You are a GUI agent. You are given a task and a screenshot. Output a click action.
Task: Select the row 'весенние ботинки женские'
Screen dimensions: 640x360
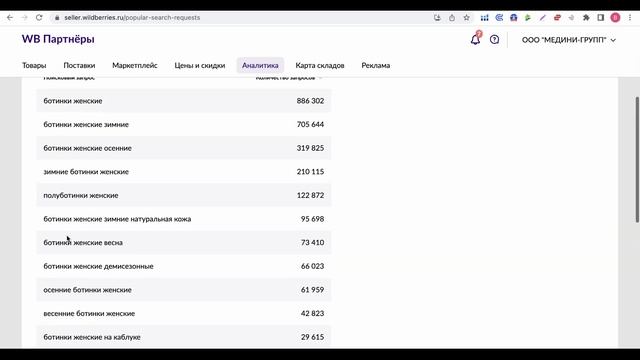tap(184, 313)
